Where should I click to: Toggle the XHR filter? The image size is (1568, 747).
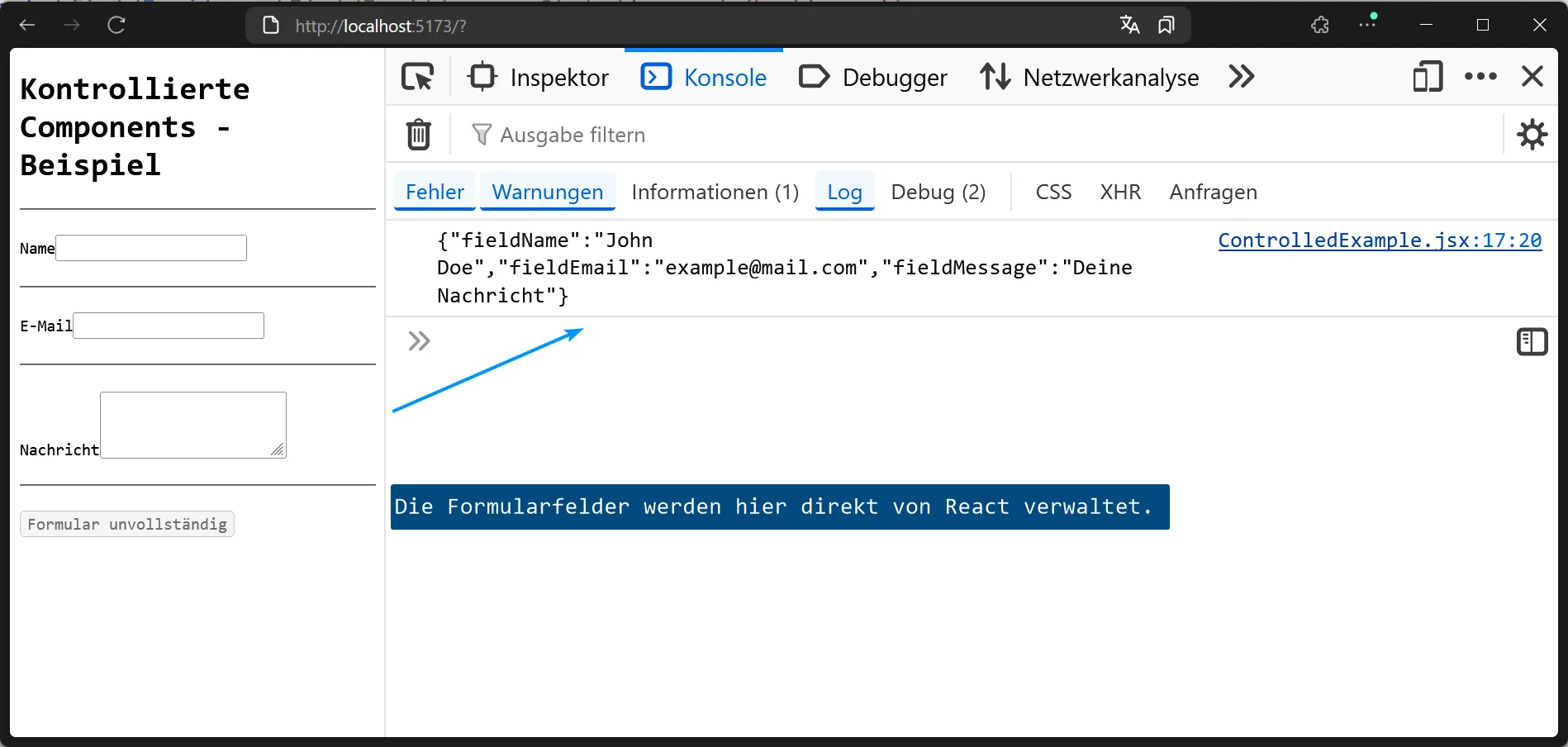1120,192
